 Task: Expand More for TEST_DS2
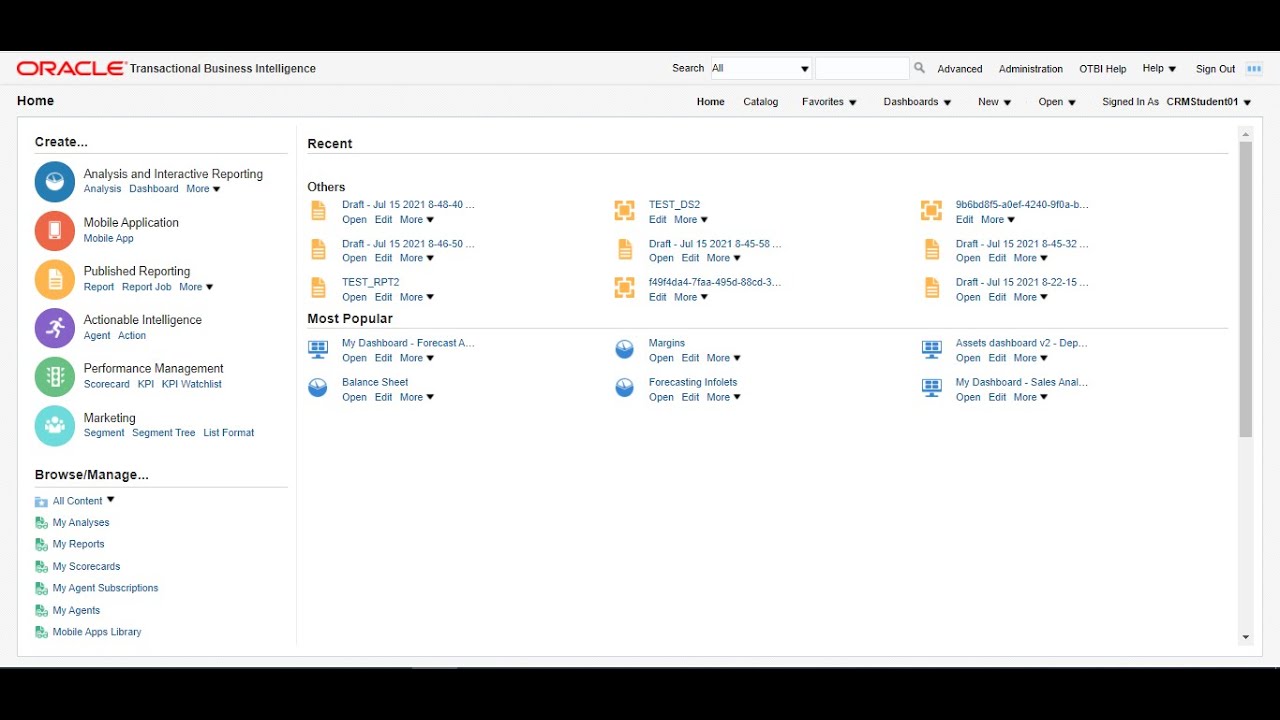pos(691,220)
